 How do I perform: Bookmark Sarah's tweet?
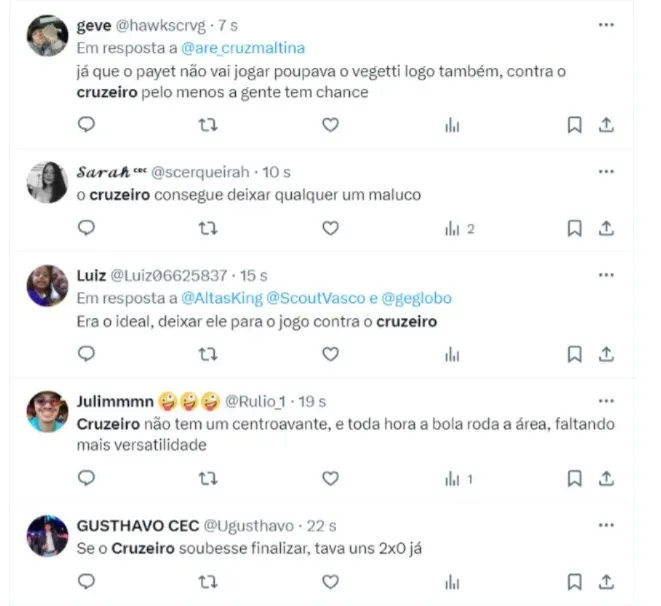point(575,228)
